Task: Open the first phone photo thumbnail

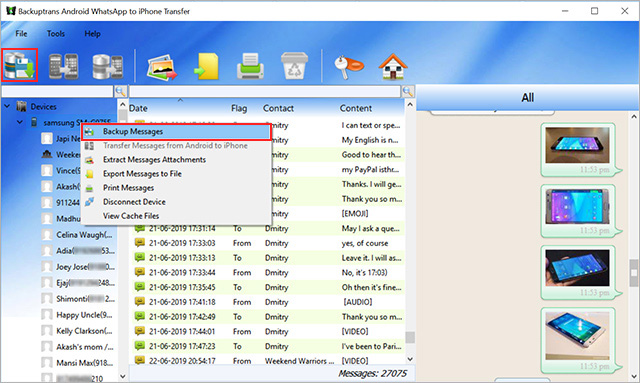Action: [577, 145]
